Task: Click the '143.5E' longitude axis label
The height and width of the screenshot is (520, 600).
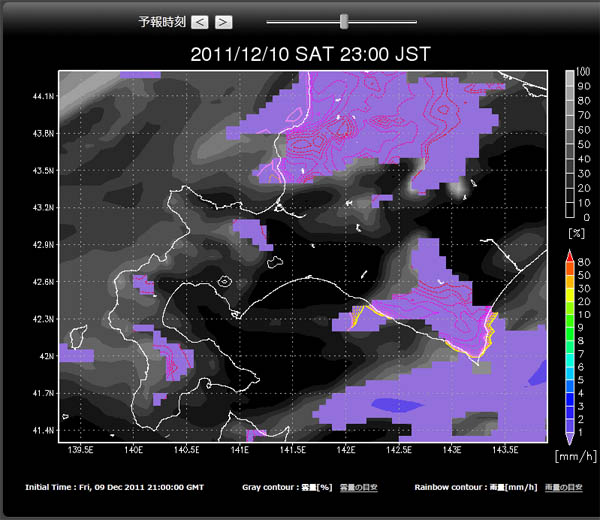Action: click(505, 450)
